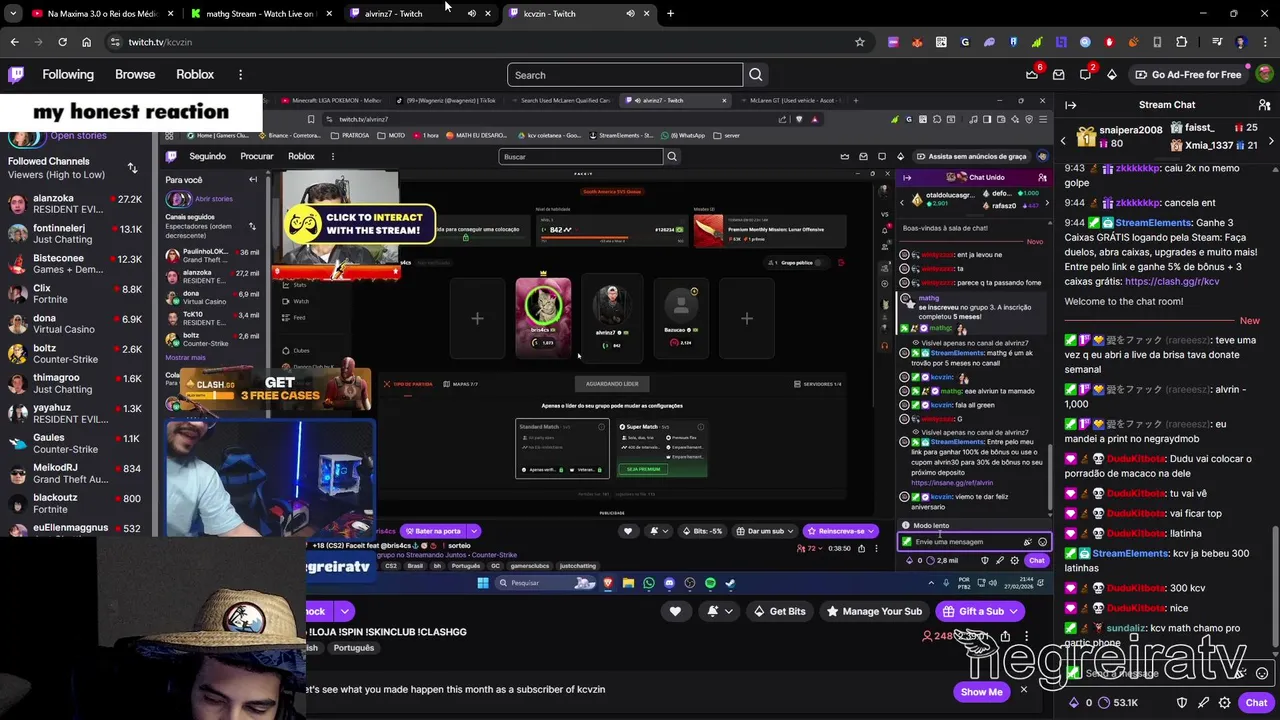
Task: Open chat community users icon
Action: [x=1264, y=105]
